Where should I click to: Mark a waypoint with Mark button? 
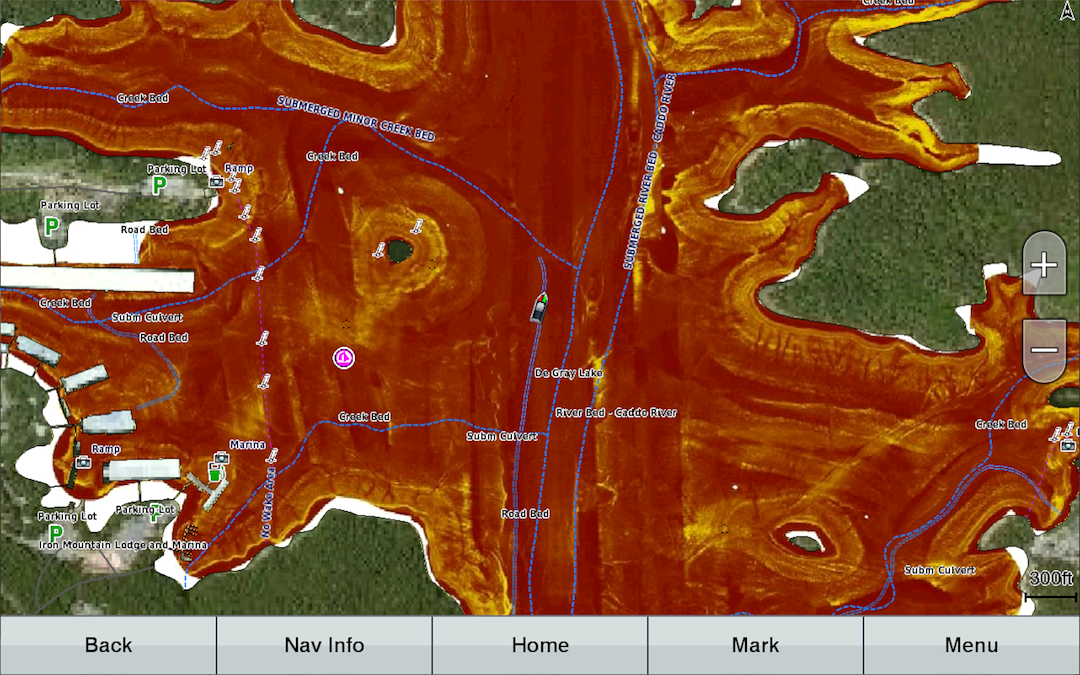[x=755, y=645]
